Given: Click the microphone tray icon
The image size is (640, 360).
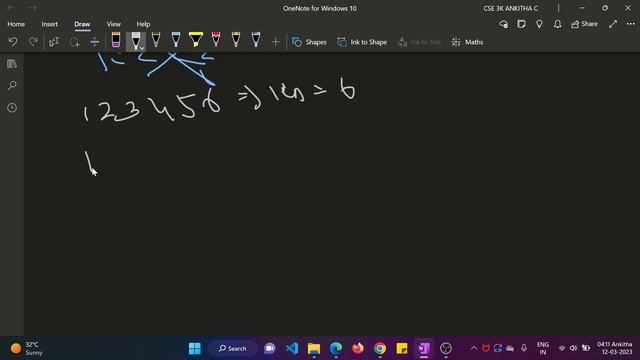Looking at the screenshot, I should click(x=524, y=348).
